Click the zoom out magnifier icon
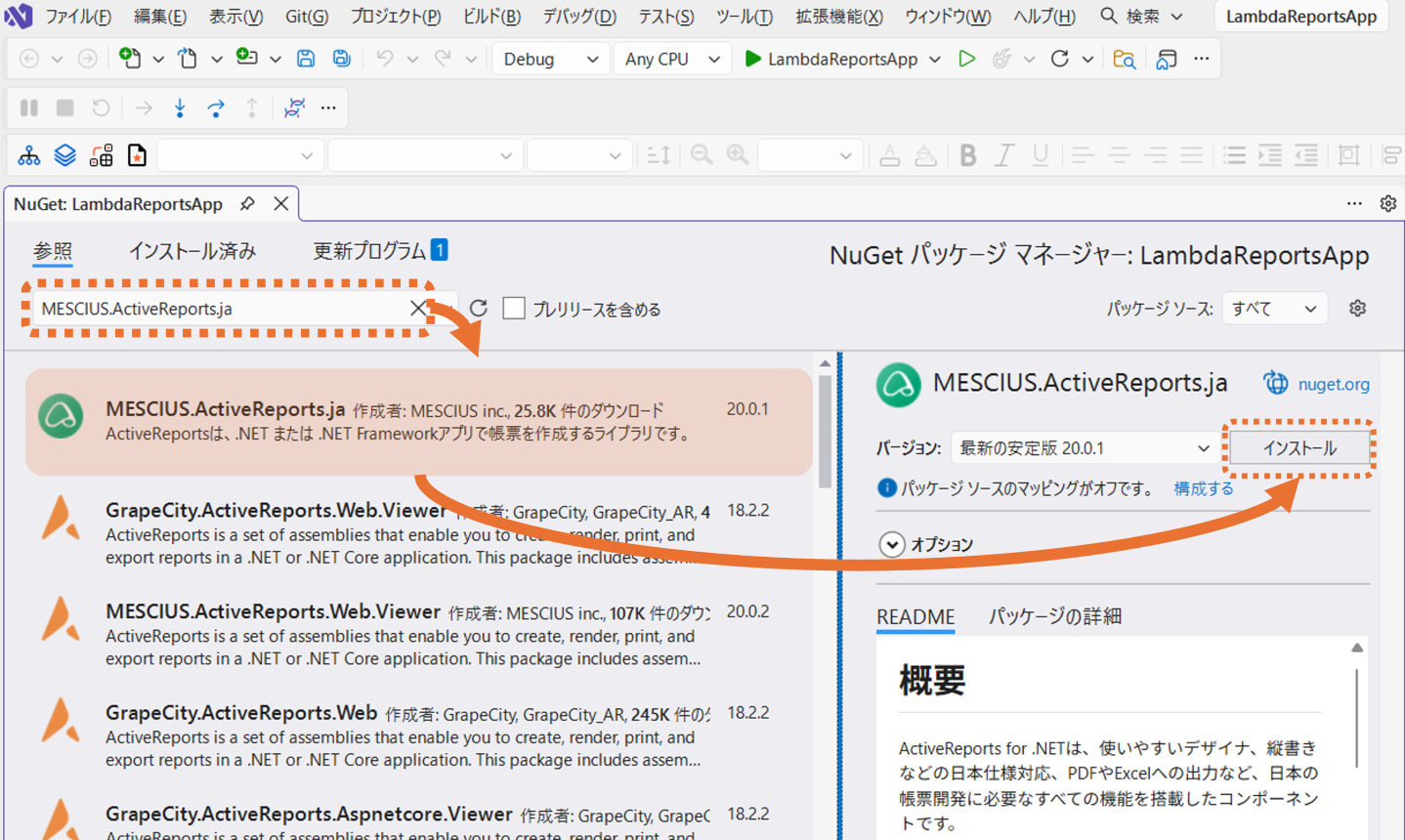 pos(702,154)
